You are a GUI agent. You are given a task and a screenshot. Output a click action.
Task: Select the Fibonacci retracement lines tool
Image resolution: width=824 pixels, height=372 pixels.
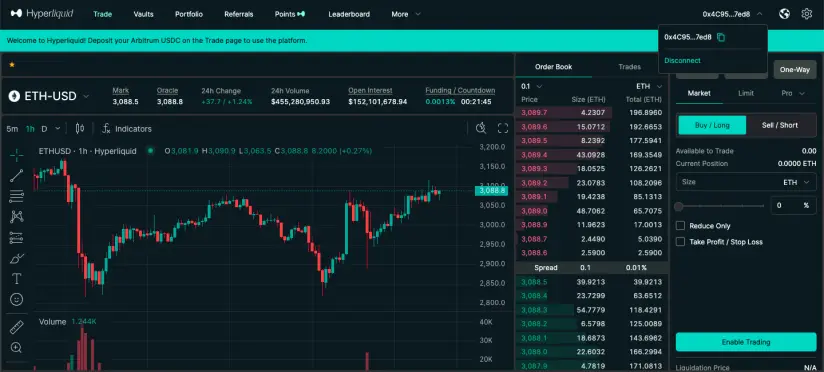pyautogui.click(x=17, y=197)
